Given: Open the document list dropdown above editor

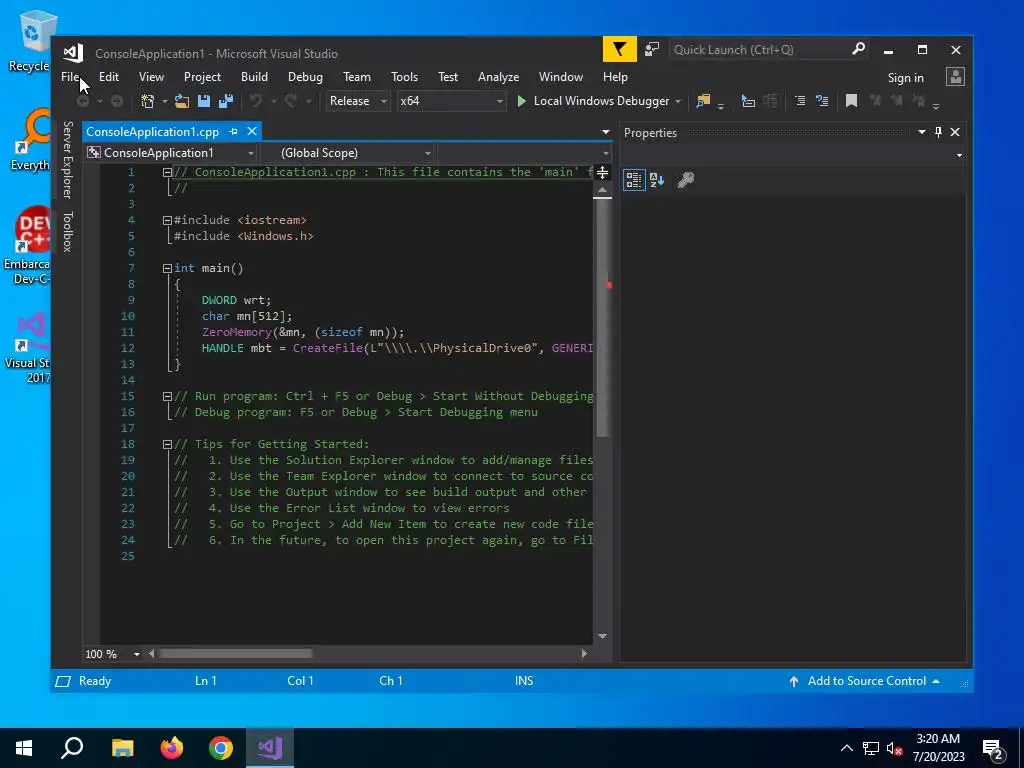Looking at the screenshot, I should 605,132.
